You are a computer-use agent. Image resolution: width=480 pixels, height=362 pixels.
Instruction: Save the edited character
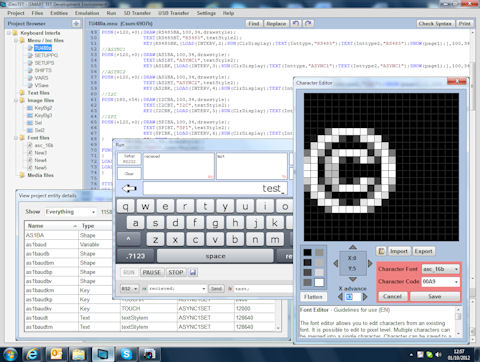coord(435,296)
